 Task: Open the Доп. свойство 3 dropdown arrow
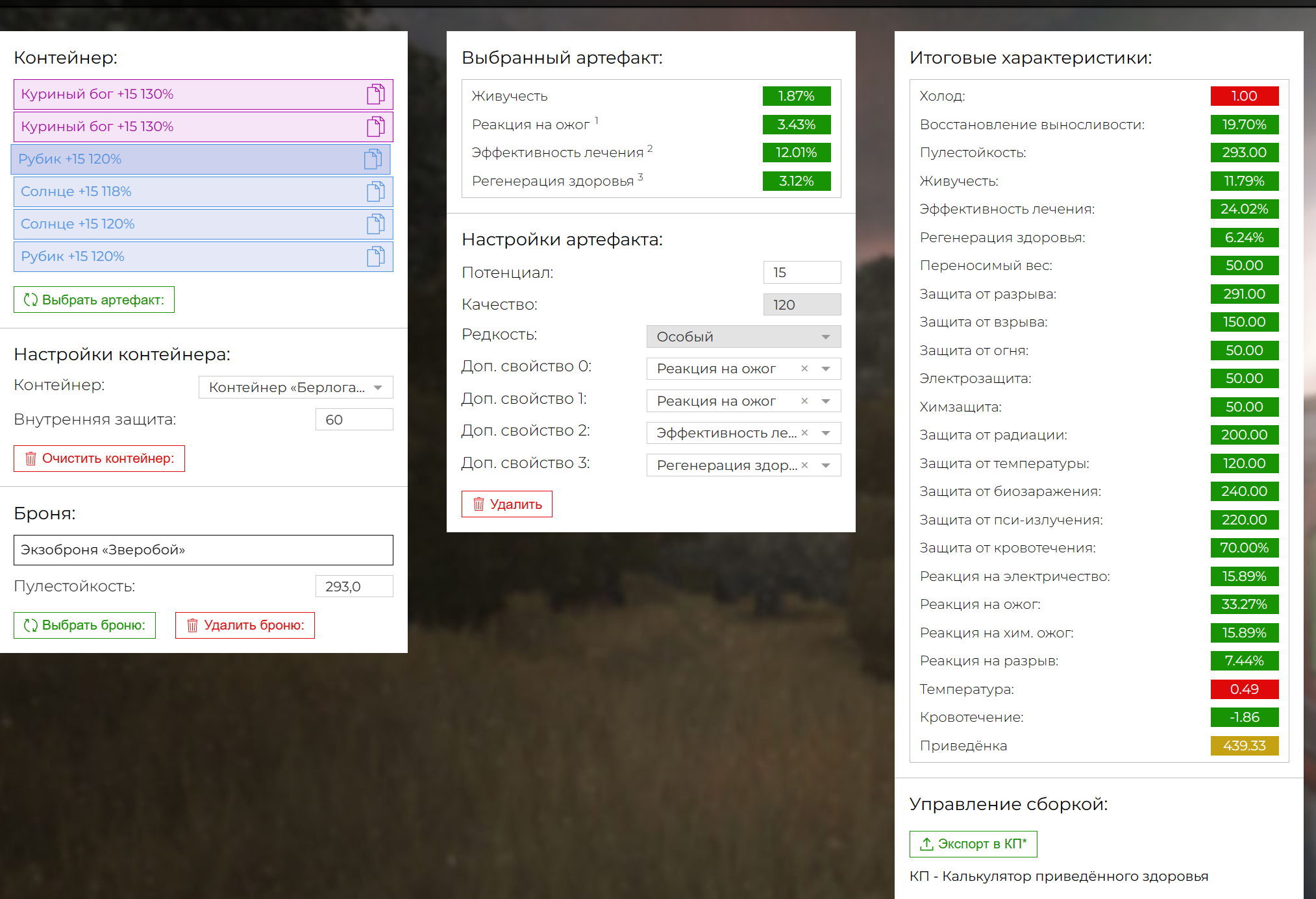pos(826,465)
